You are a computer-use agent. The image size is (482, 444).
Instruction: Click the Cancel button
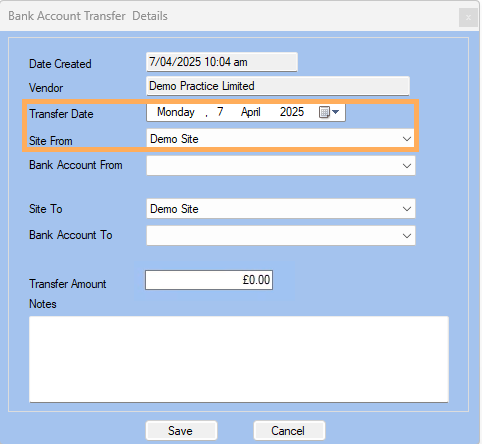pos(289,431)
